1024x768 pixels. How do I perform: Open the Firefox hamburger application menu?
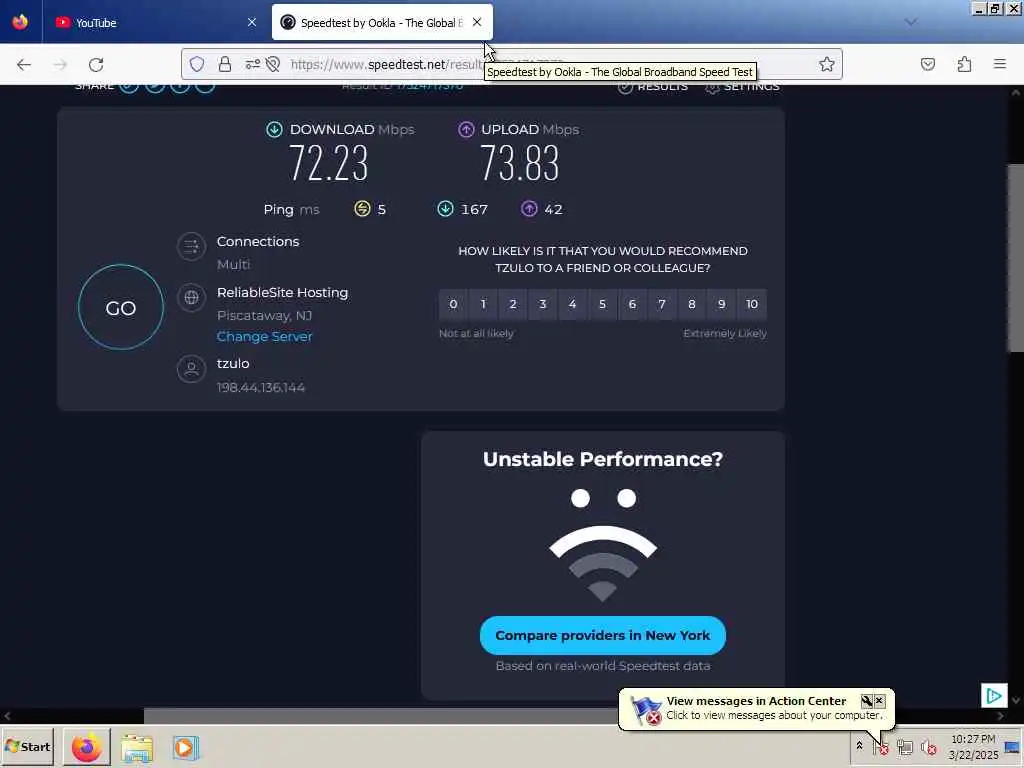pos(1000,64)
